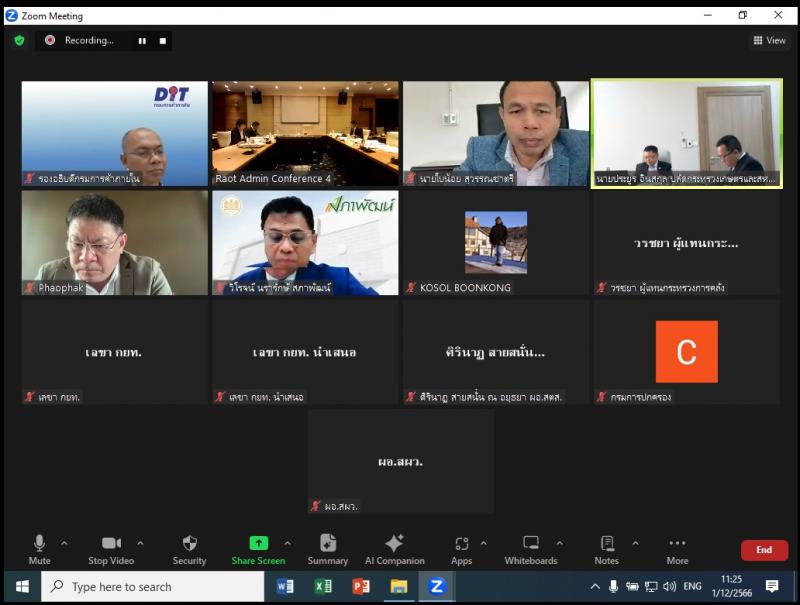Screen dimensions: 800x605
Task: Launch the AI Companion panel
Action: pyautogui.click(x=394, y=548)
